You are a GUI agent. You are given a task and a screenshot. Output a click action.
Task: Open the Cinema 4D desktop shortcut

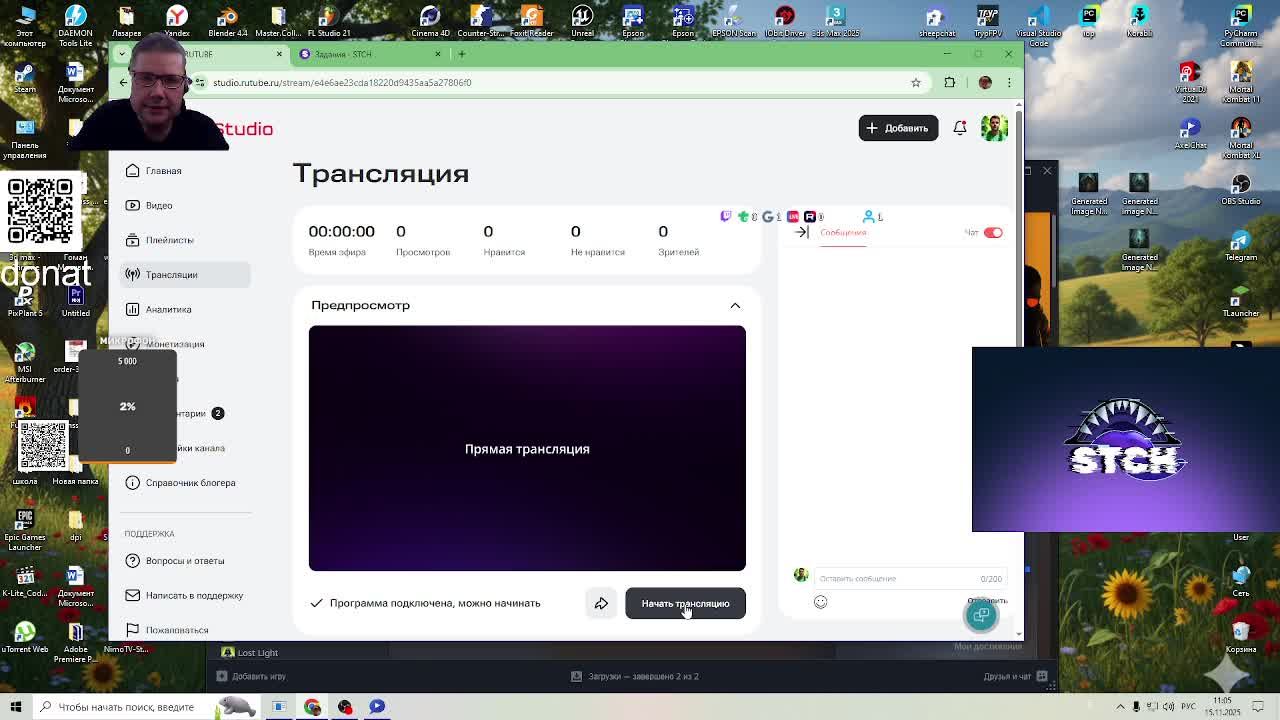pyautogui.click(x=431, y=21)
